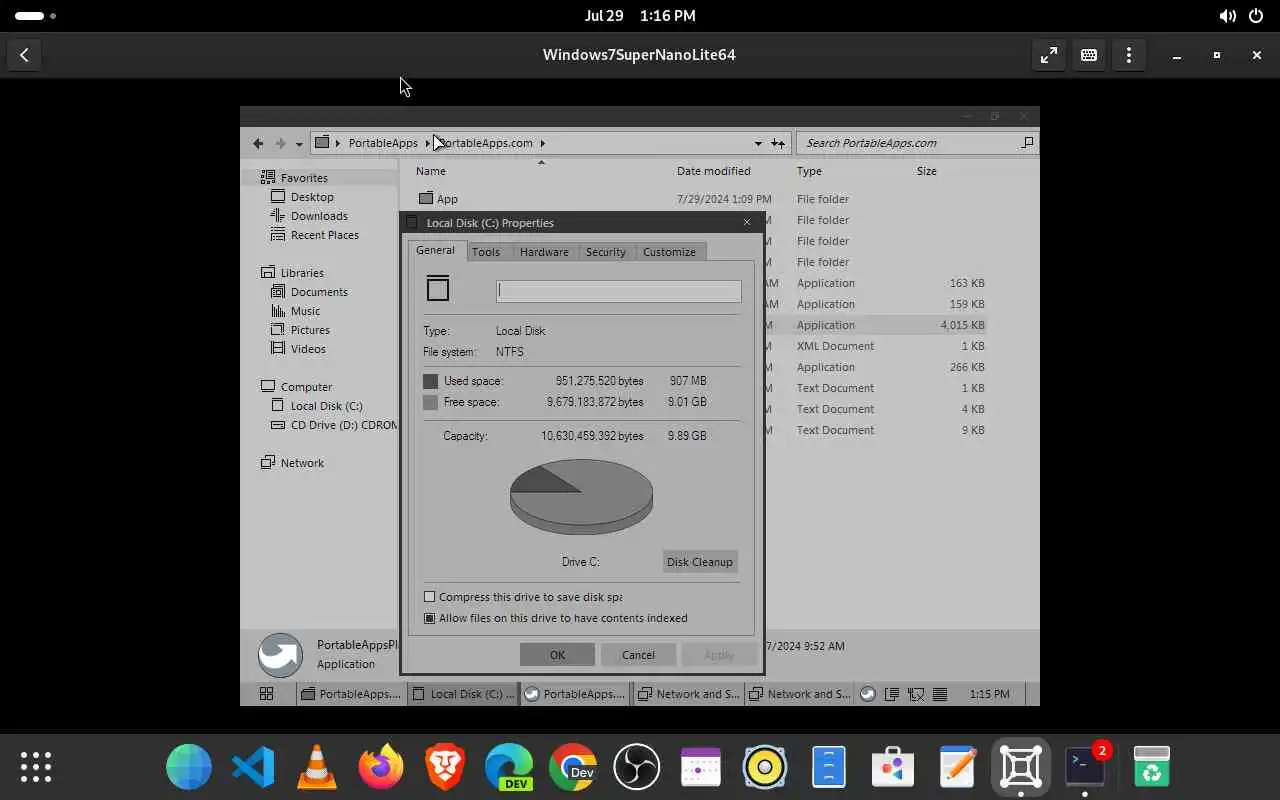
Task: Select the General tab
Action: 435,250
